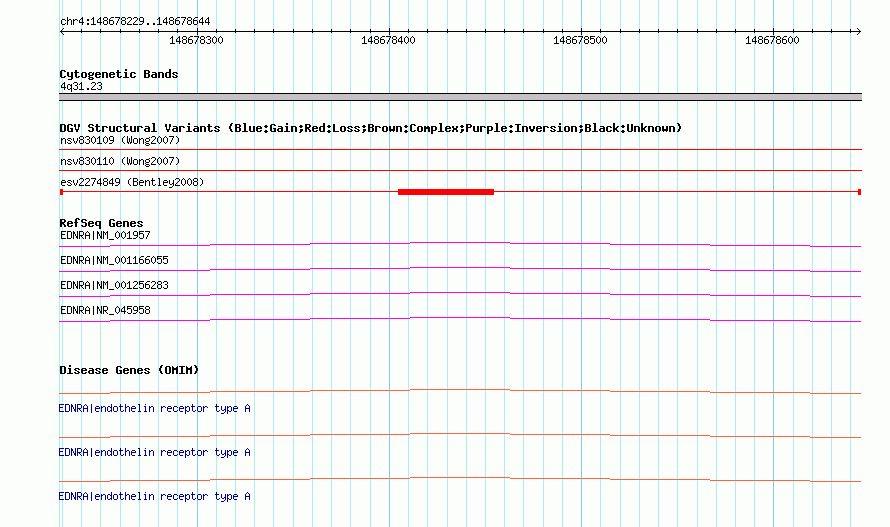Click the grey 4q31.23 cytogenetic band bar

coord(460,97)
